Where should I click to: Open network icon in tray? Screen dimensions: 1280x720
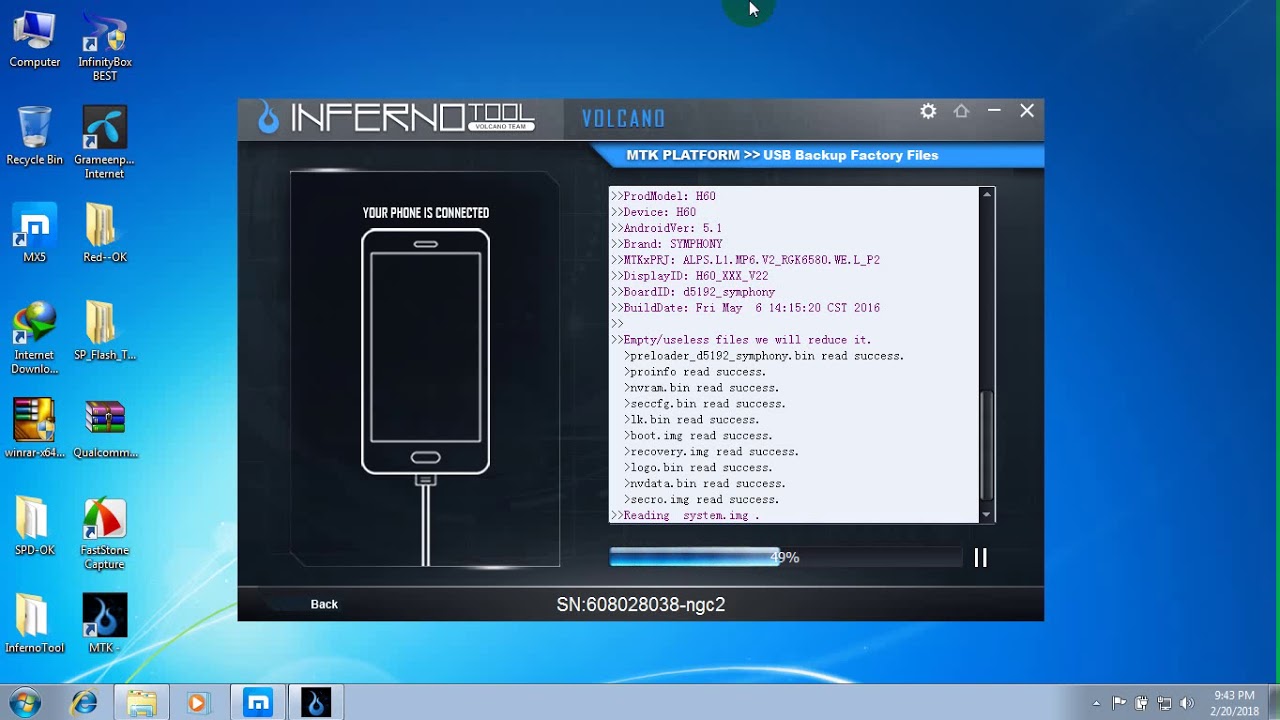tap(1164, 703)
